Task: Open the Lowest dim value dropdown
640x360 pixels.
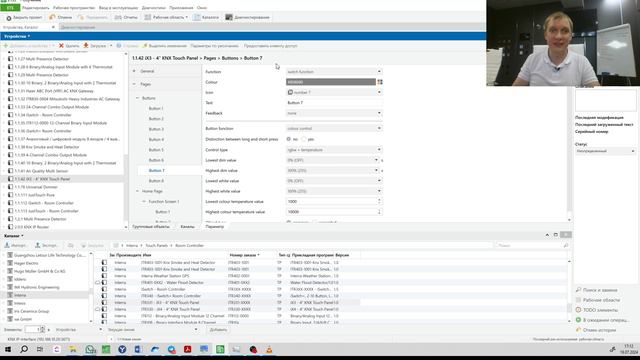Action: click(x=332, y=160)
